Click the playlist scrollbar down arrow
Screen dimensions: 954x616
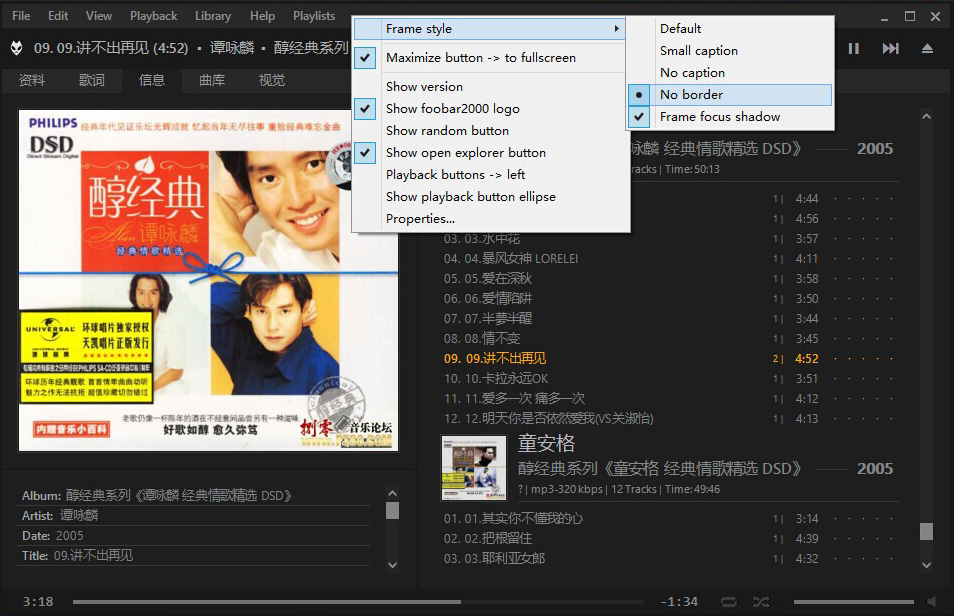click(x=927, y=565)
